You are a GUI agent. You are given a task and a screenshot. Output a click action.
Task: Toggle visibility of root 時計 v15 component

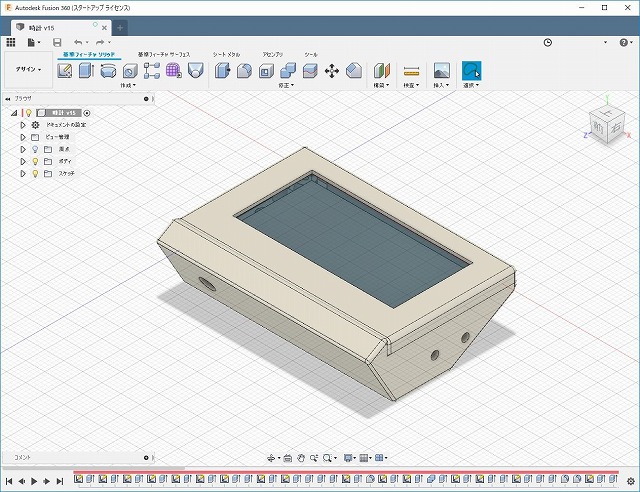pyautogui.click(x=29, y=113)
